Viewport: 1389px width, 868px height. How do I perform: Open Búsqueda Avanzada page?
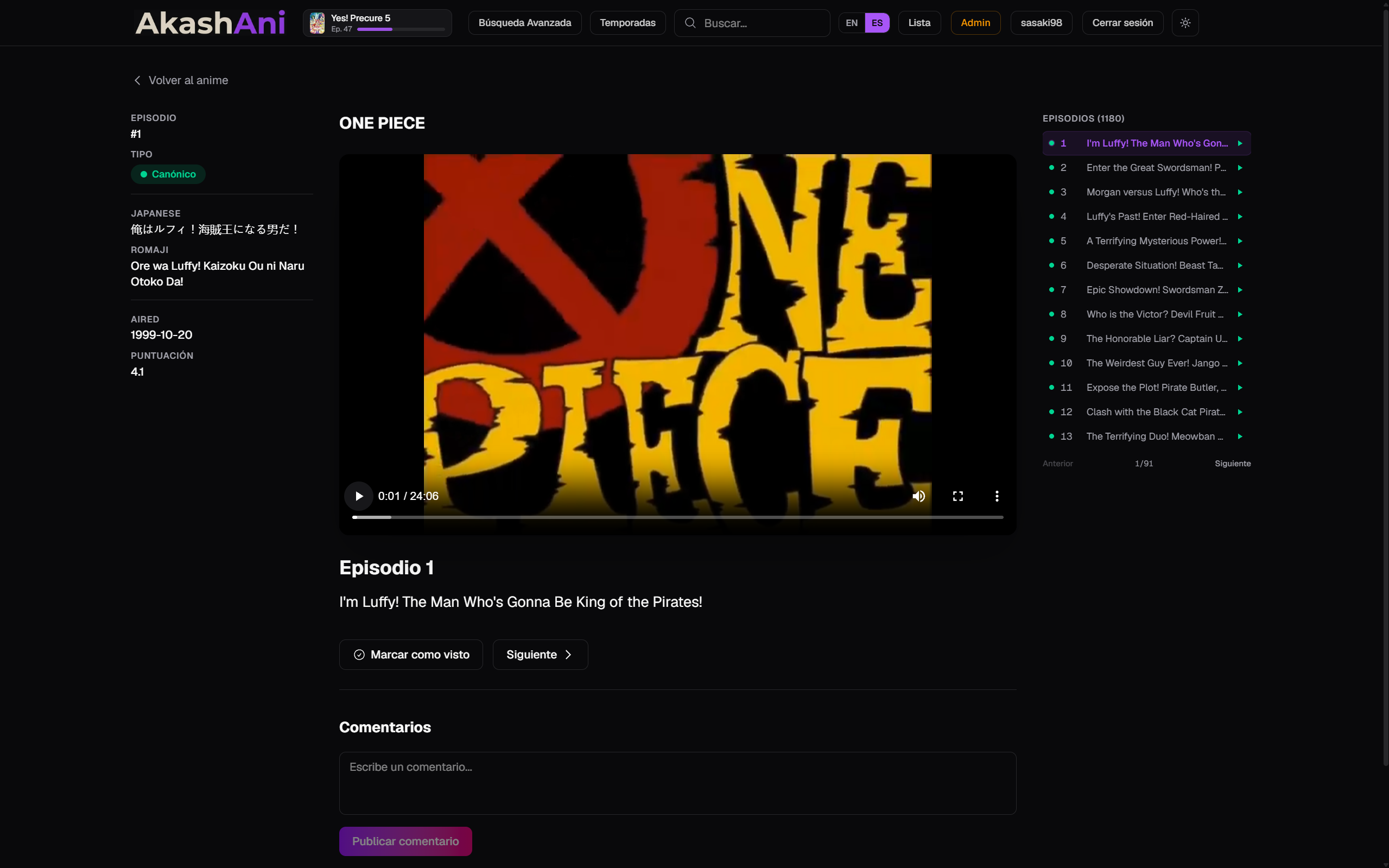(524, 23)
